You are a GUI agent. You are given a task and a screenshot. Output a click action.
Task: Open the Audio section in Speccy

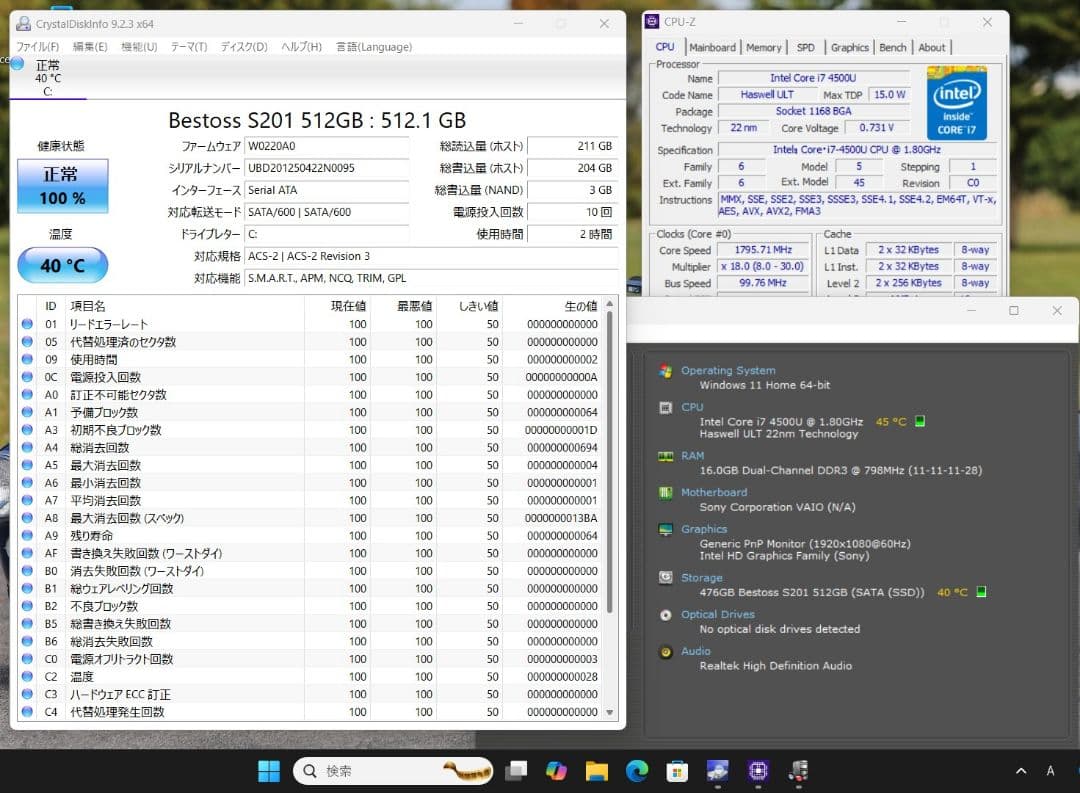[x=665, y=651]
